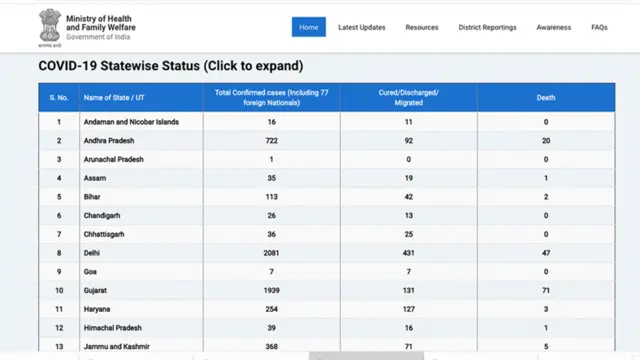Click Delhi confirmed cases value 2081
The height and width of the screenshot is (360, 640).
(271, 253)
